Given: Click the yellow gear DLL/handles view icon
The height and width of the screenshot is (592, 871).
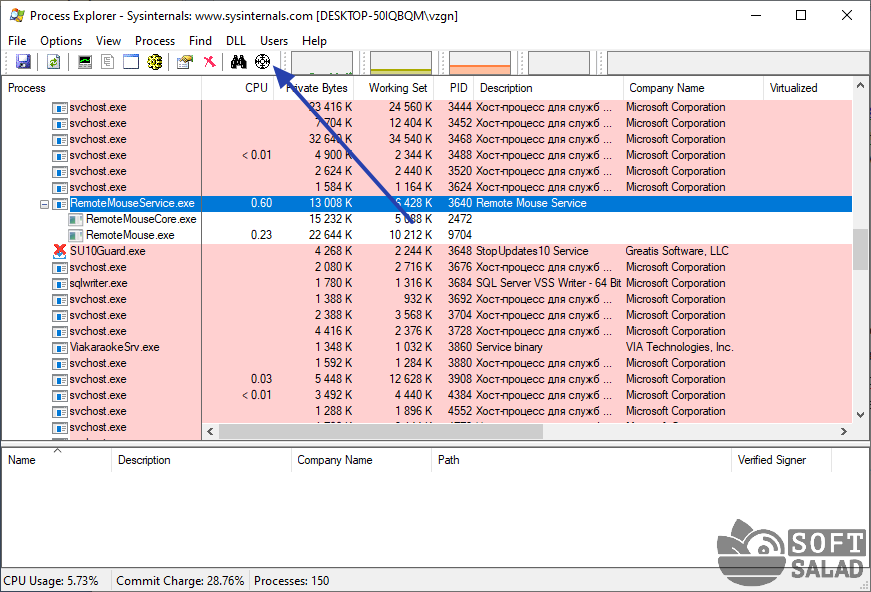Looking at the screenshot, I should tap(154, 62).
